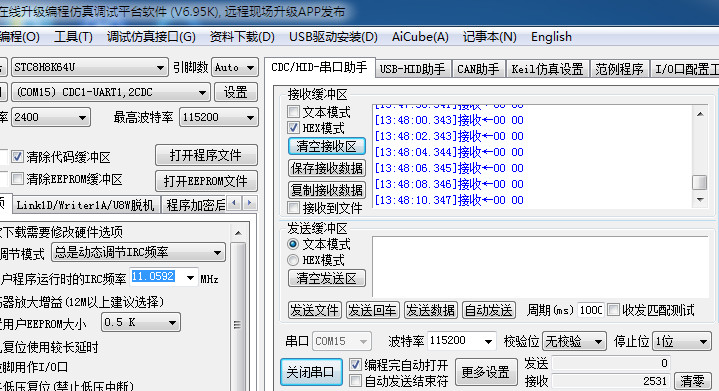Switch language via English menu
The image size is (719, 391).
click(x=551, y=37)
